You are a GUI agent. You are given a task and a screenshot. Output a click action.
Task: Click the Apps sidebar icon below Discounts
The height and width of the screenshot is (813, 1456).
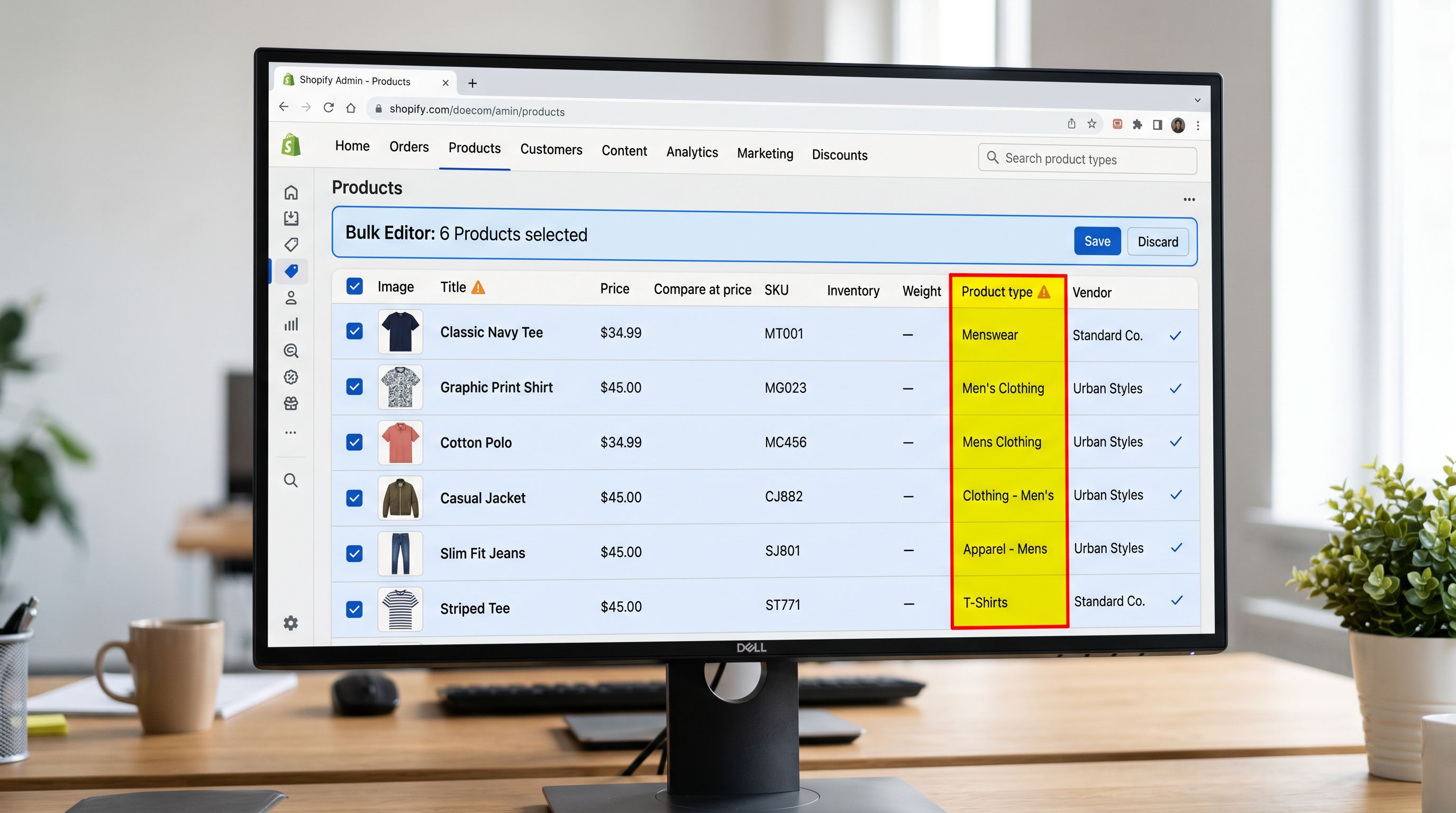coord(291,404)
